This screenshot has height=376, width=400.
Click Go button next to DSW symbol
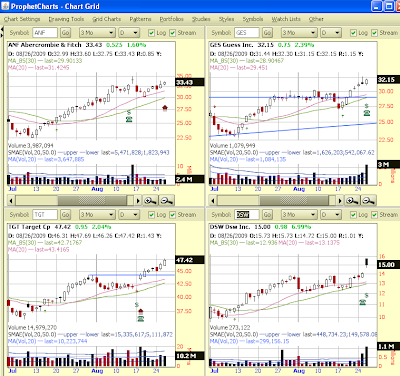[267, 215]
